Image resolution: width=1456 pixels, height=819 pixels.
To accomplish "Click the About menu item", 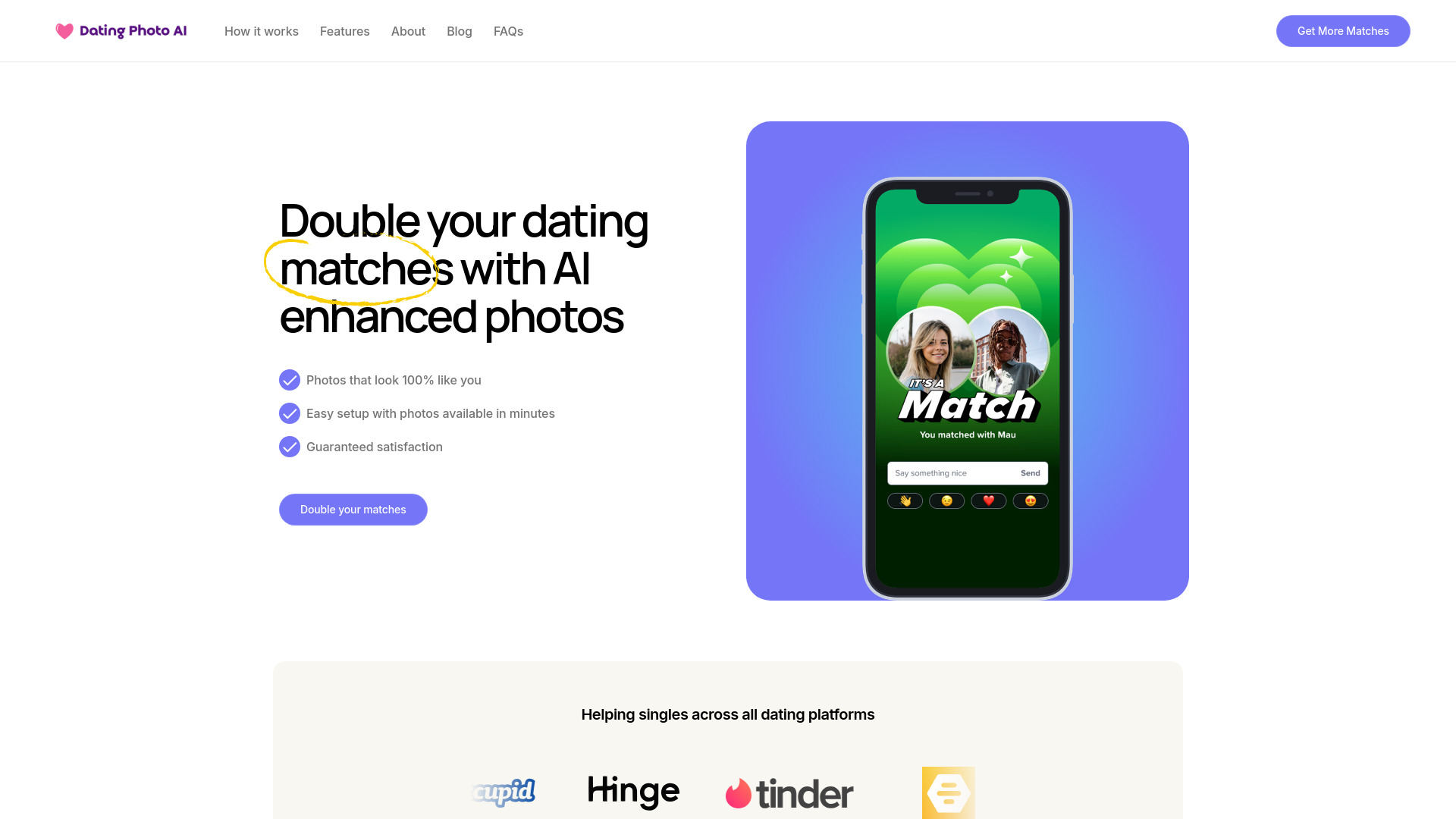I will click(x=407, y=30).
